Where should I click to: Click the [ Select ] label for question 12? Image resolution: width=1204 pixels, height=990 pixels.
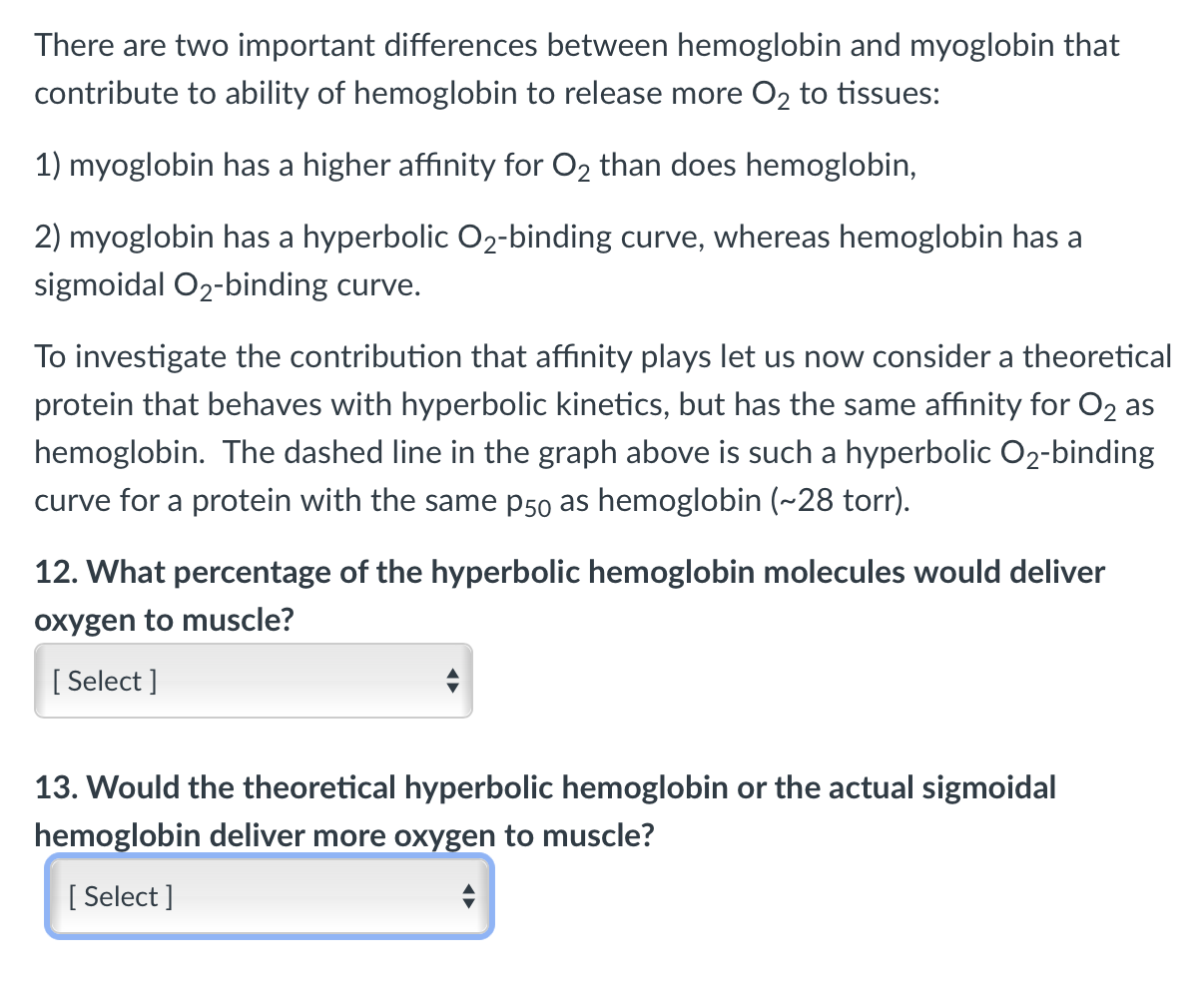[x=103, y=681]
